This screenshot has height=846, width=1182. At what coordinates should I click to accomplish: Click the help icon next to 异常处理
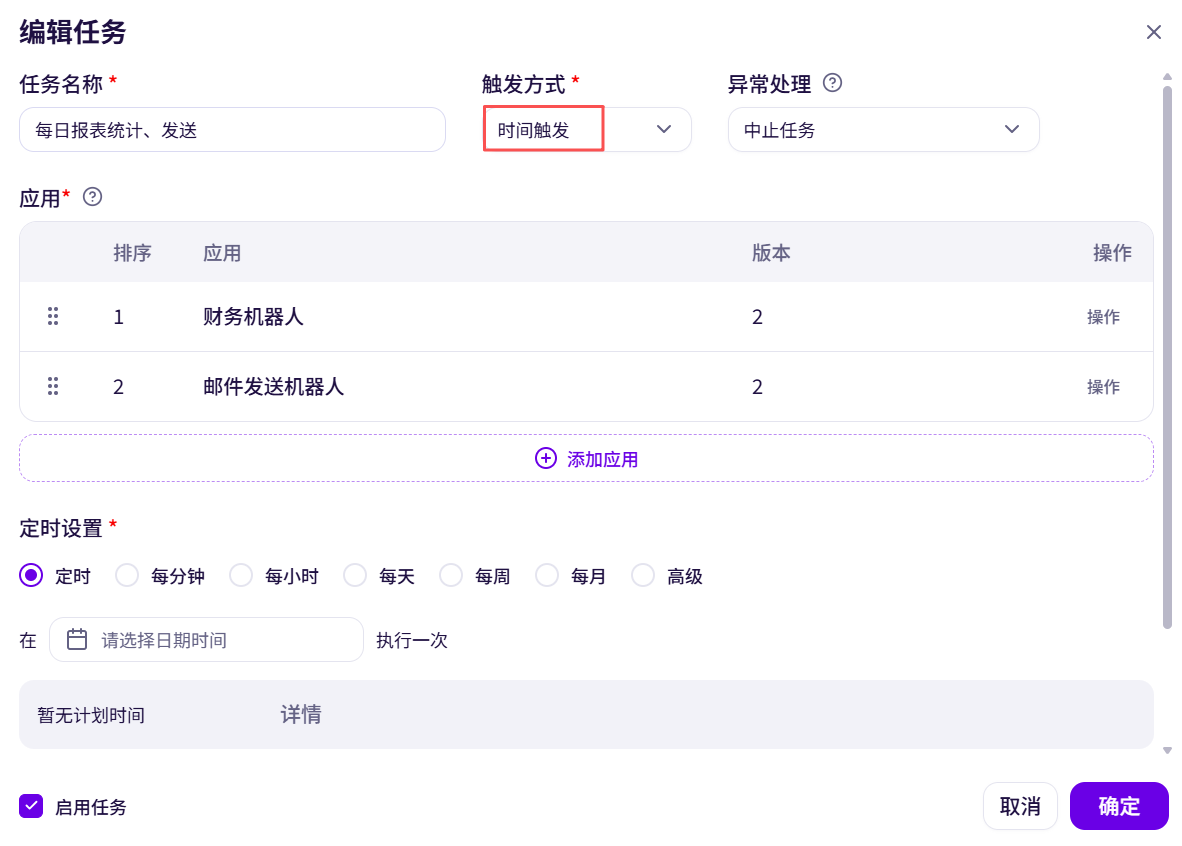pos(832,83)
